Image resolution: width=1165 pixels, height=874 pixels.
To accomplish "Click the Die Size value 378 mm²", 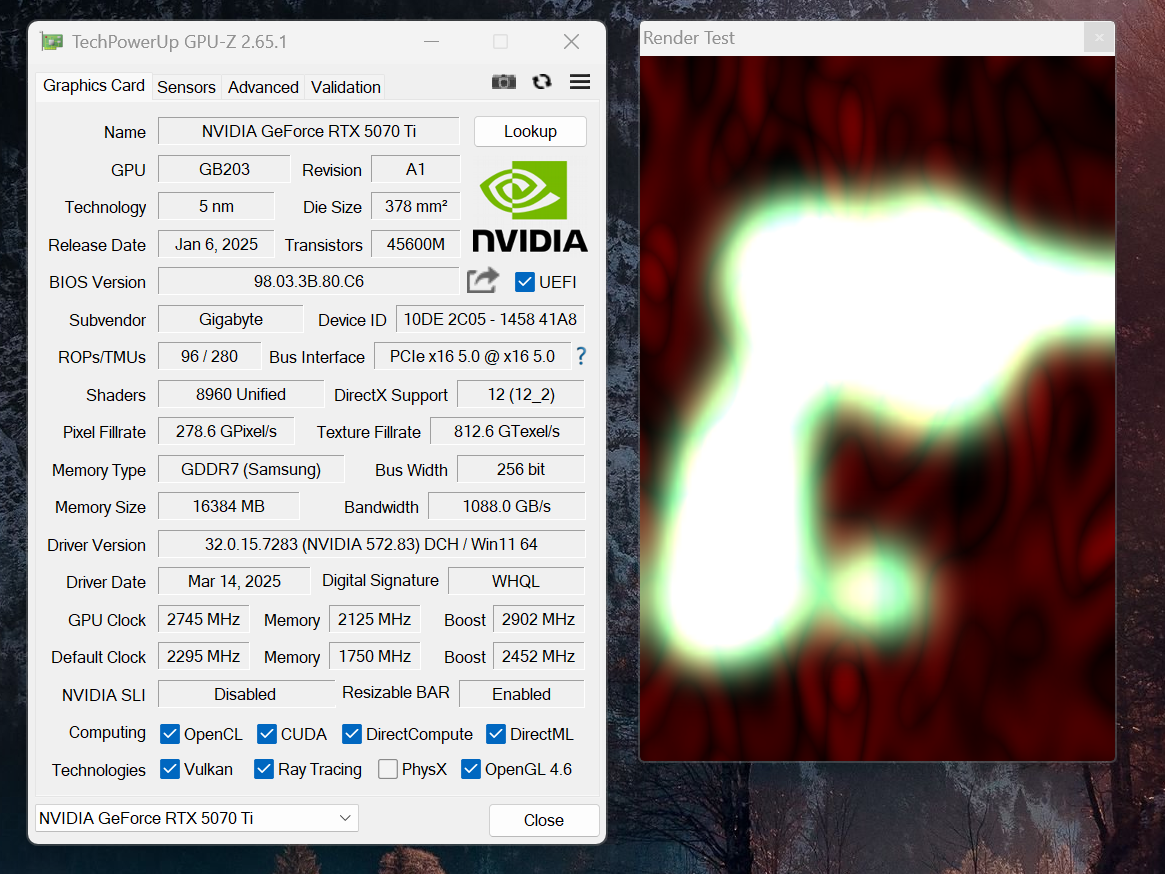I will 416,207.
